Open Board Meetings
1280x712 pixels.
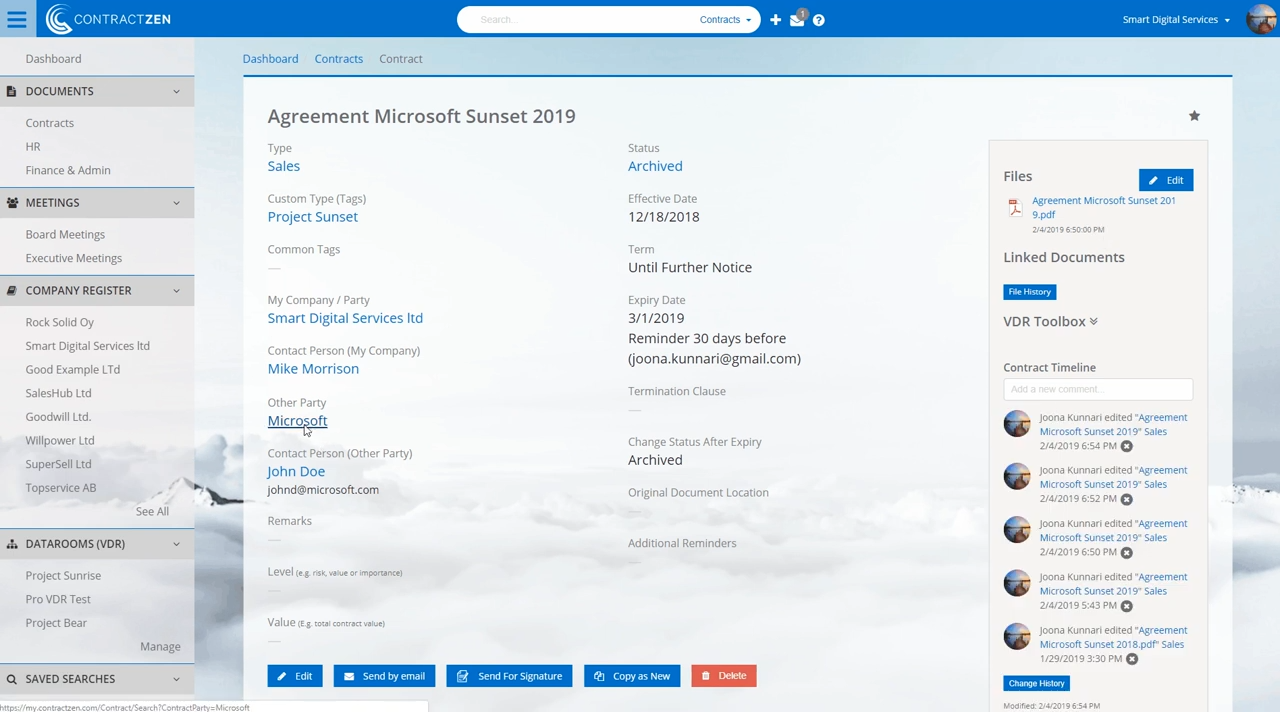tap(65, 235)
